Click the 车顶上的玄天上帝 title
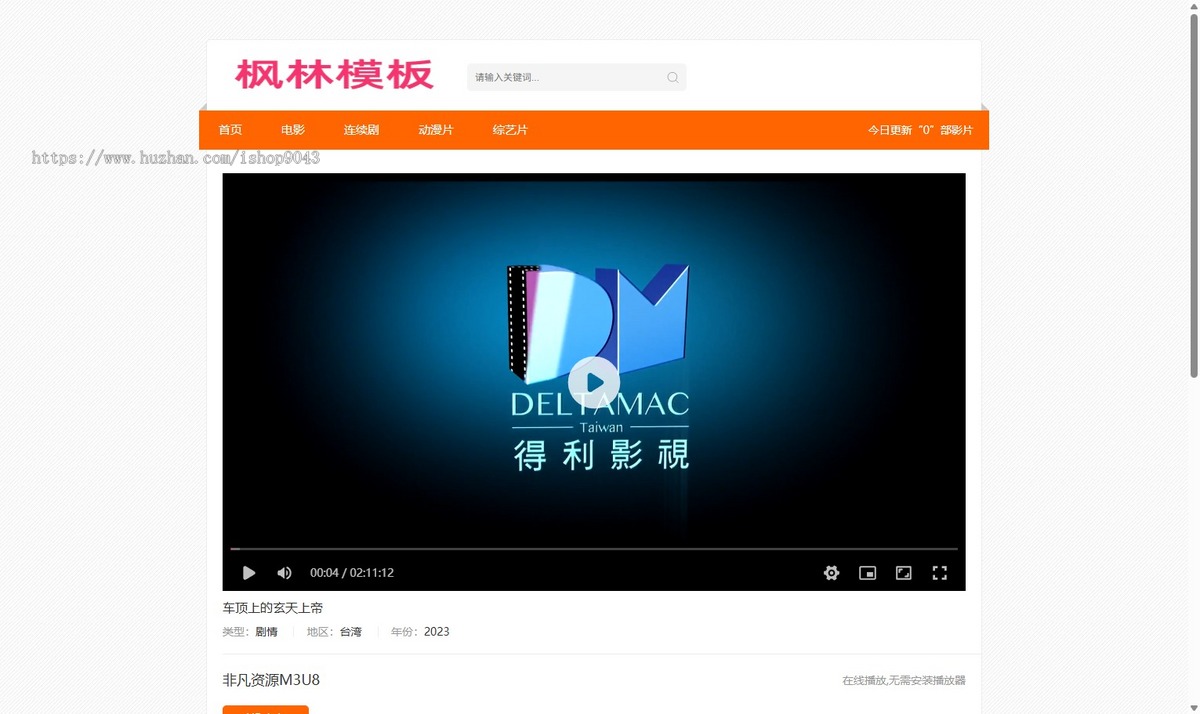1200x714 pixels. [272, 608]
